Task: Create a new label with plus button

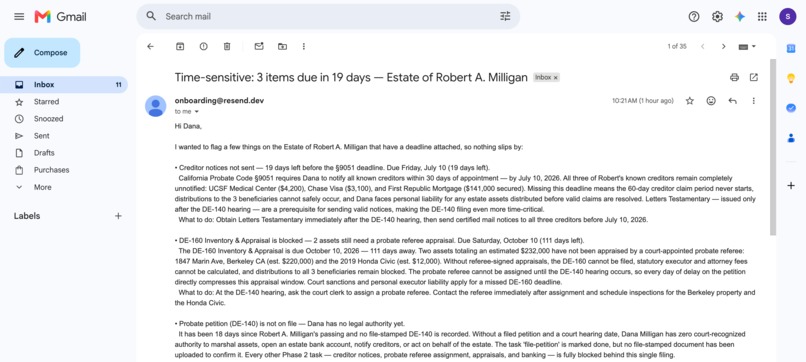Action: tap(118, 216)
